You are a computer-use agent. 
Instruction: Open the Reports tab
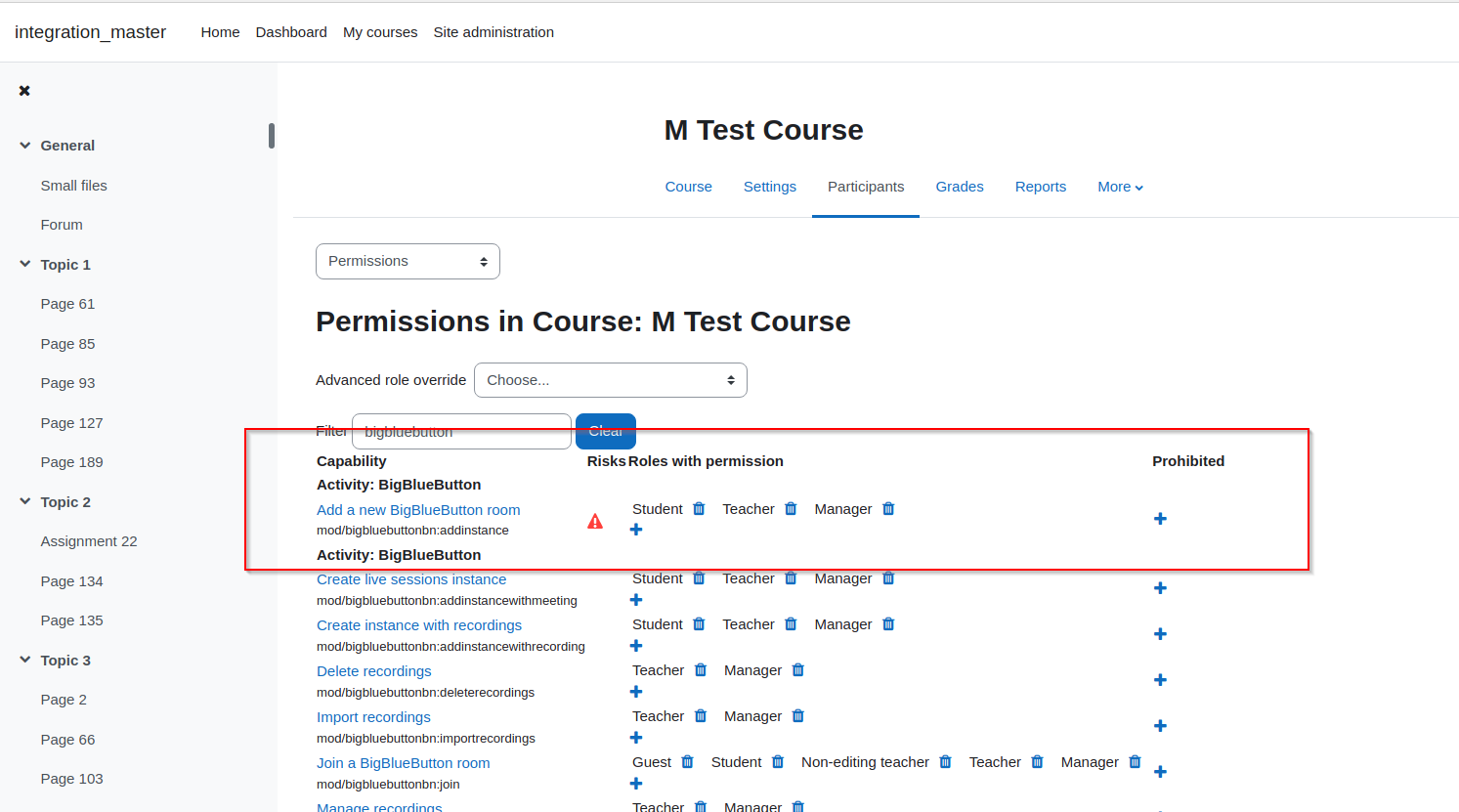coord(1041,187)
